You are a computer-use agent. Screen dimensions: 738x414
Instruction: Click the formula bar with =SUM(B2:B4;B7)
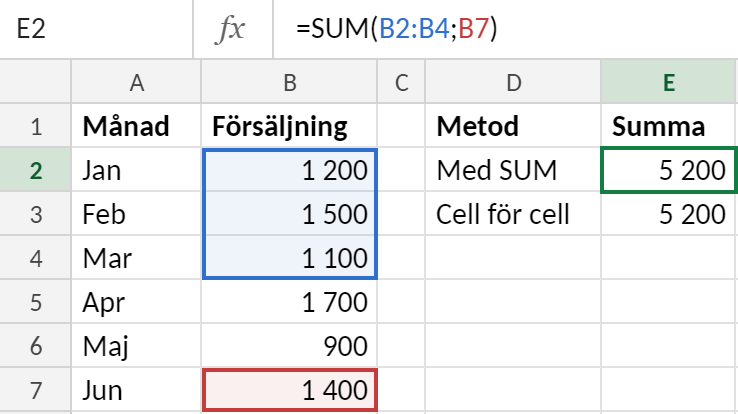pyautogui.click(x=505, y=29)
